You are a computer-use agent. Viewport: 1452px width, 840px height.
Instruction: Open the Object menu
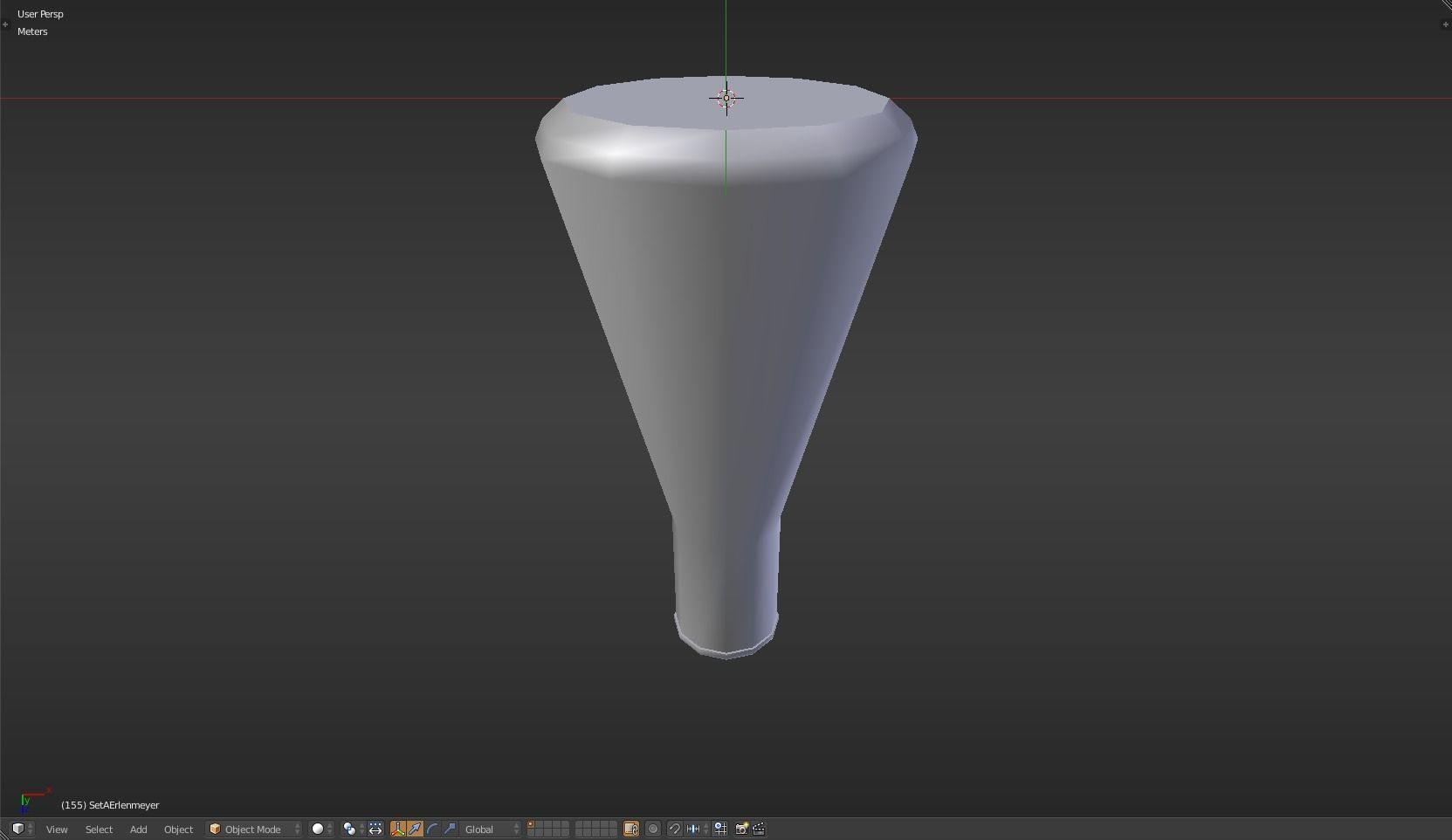point(178,829)
